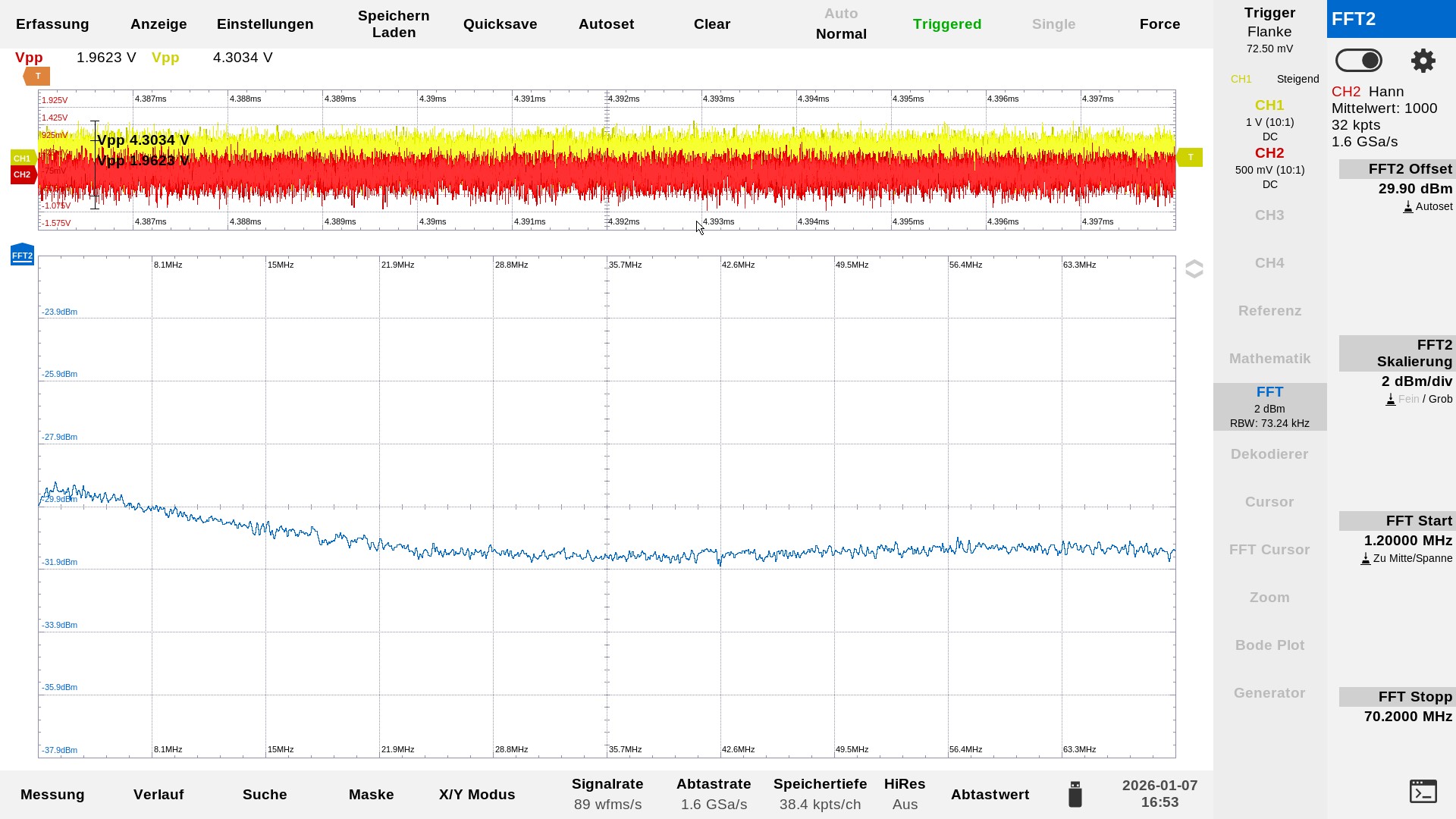The width and height of the screenshot is (1456, 819).
Task: Click the FFT window resize chevron icon
Action: 1194,269
